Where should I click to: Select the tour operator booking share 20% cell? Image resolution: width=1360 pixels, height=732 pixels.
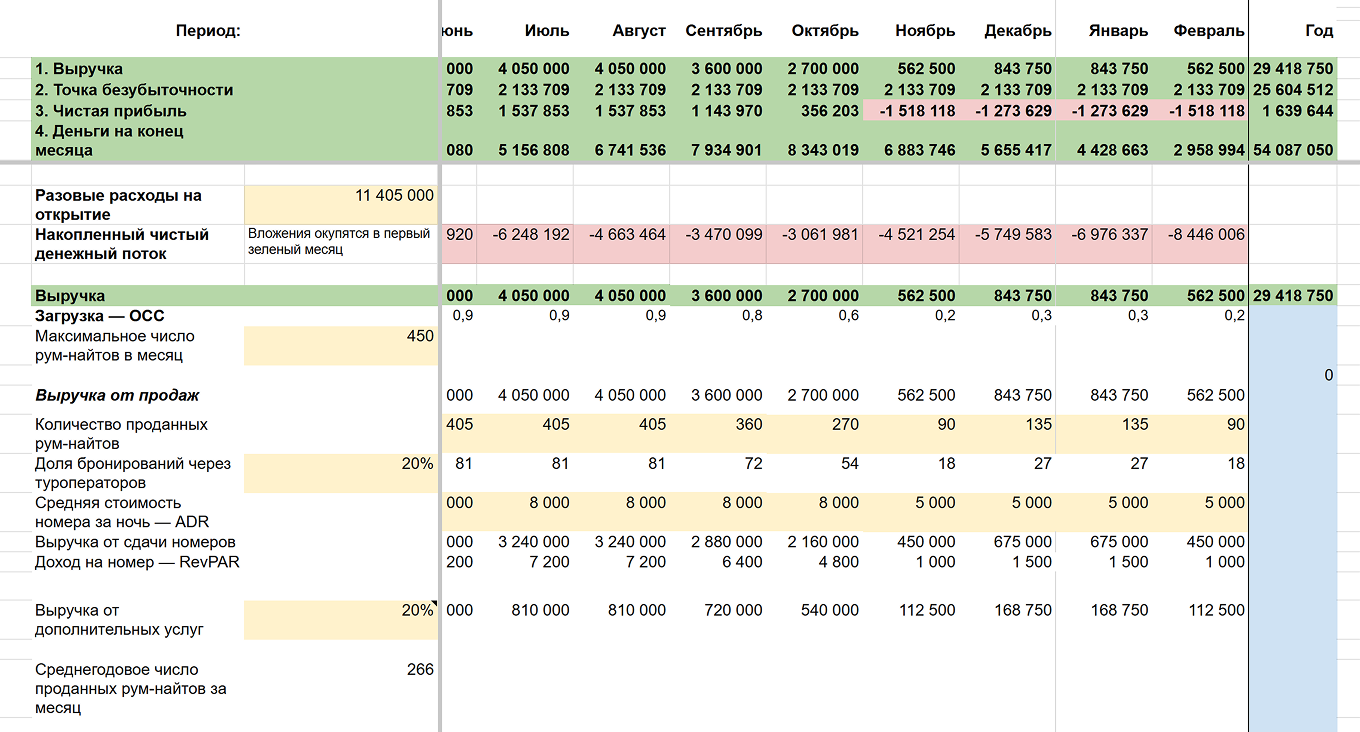(x=341, y=473)
